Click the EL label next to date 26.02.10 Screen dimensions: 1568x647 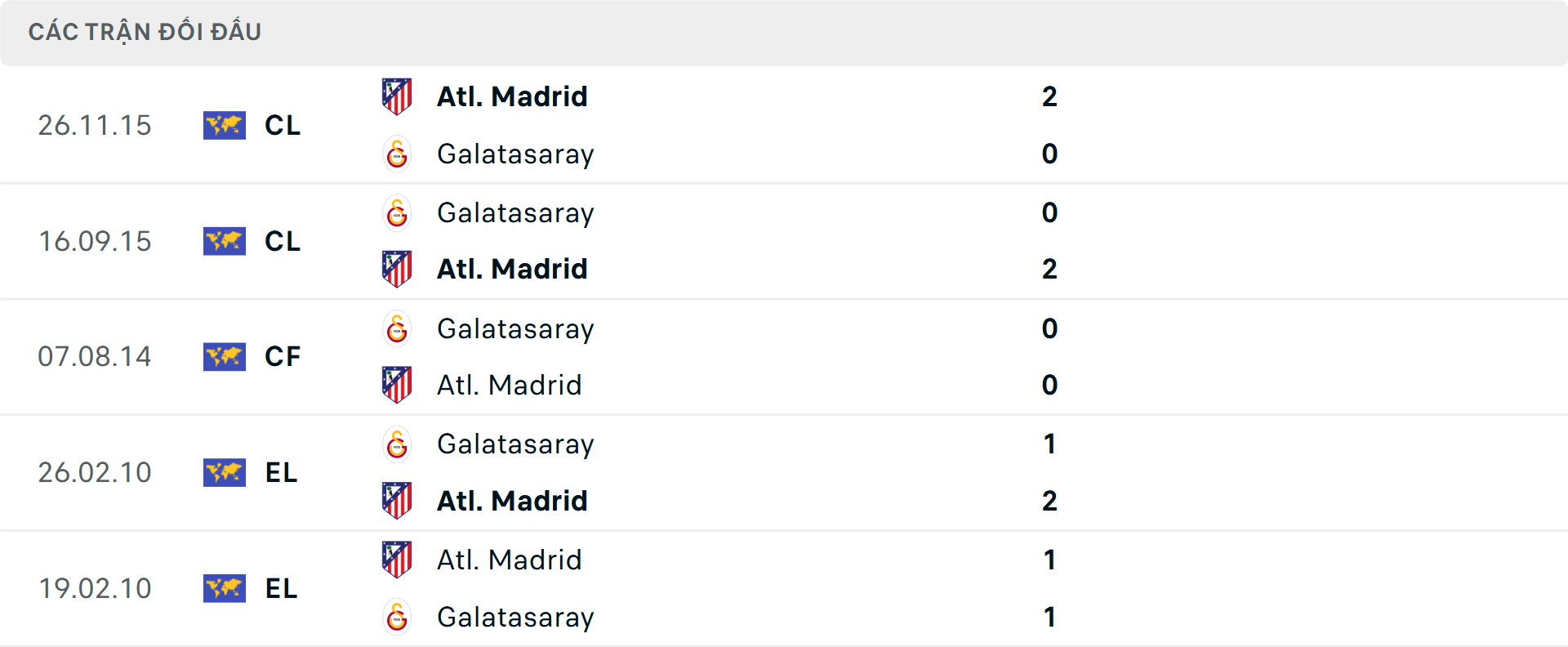[x=282, y=473]
